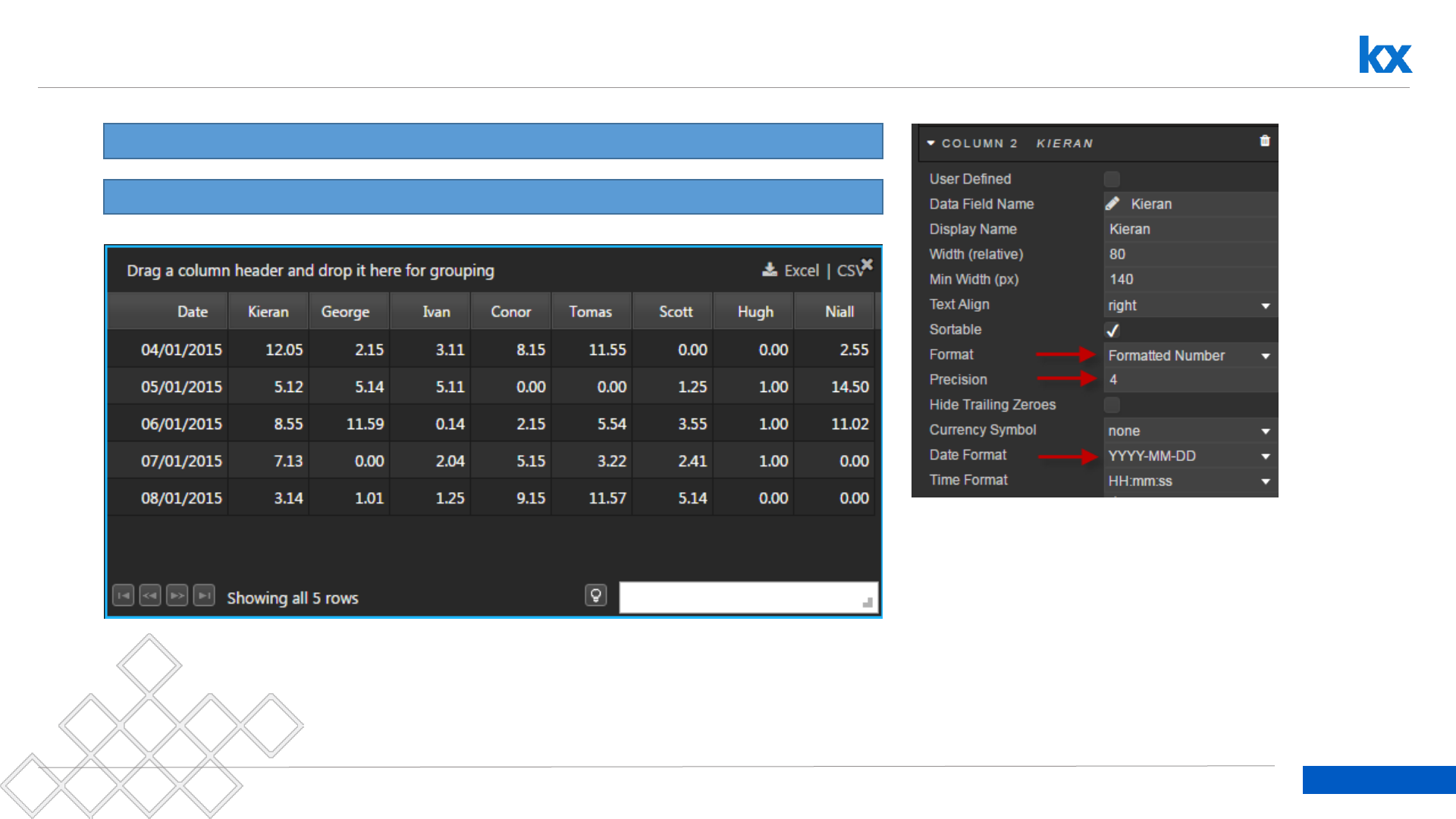Click the Kieran column header
The width and height of the screenshot is (1456, 819).
pyautogui.click(x=268, y=312)
